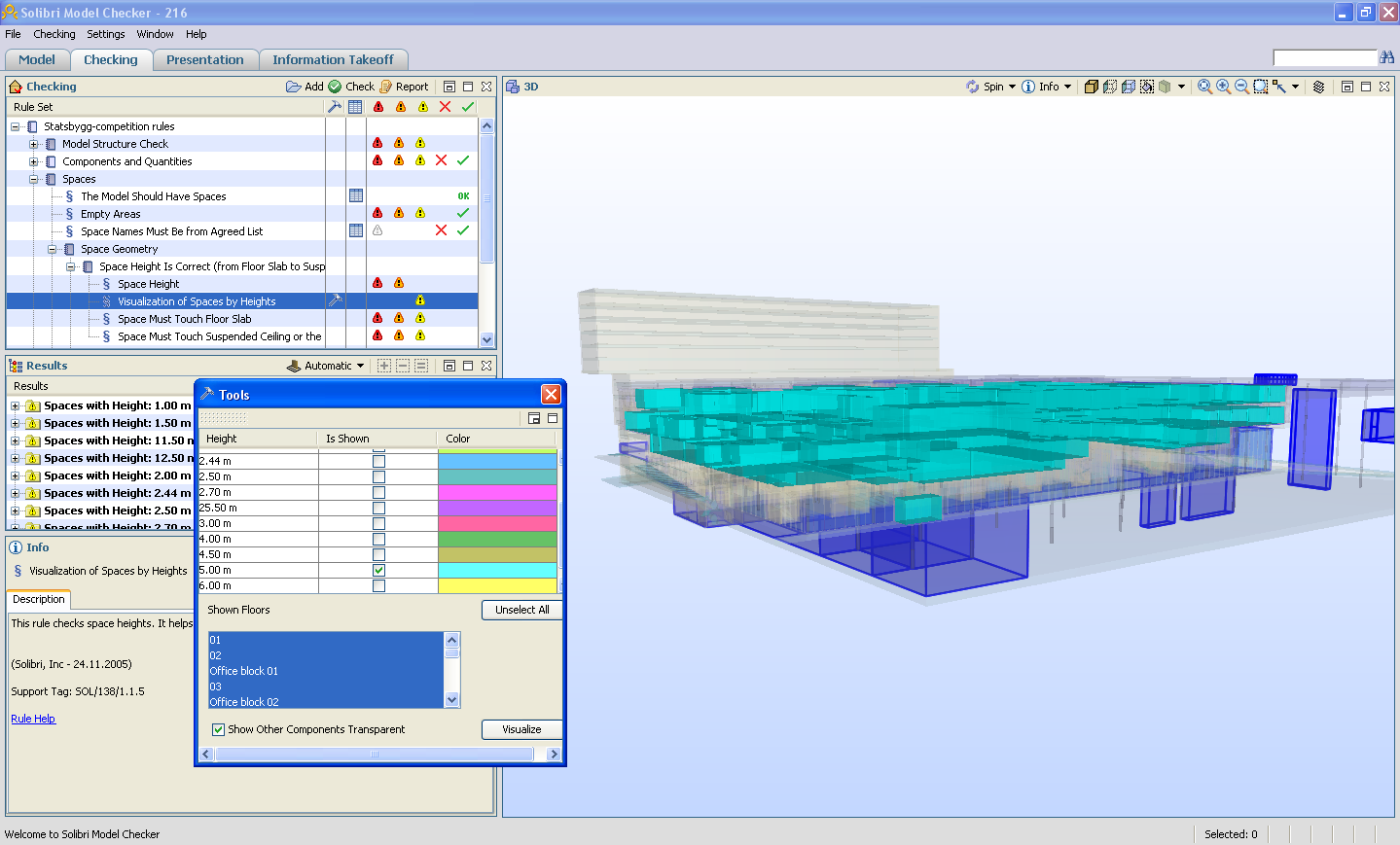Click the orange moderate severity header icon

tap(401, 107)
